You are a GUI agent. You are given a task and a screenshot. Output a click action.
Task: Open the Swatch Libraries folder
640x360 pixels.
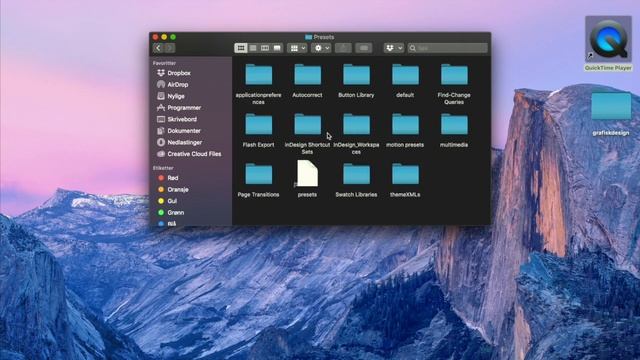356,174
